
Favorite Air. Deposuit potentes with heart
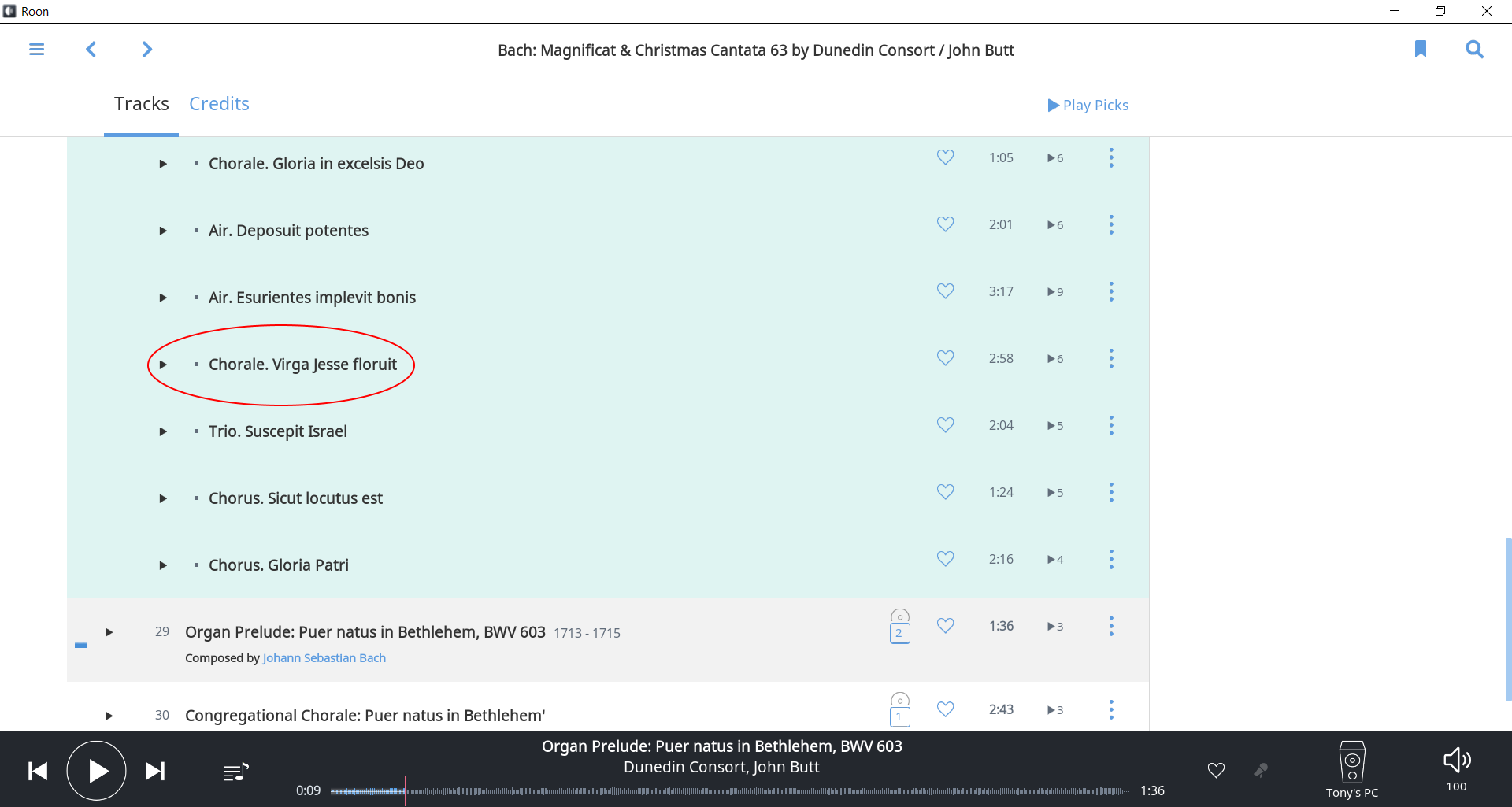[946, 224]
